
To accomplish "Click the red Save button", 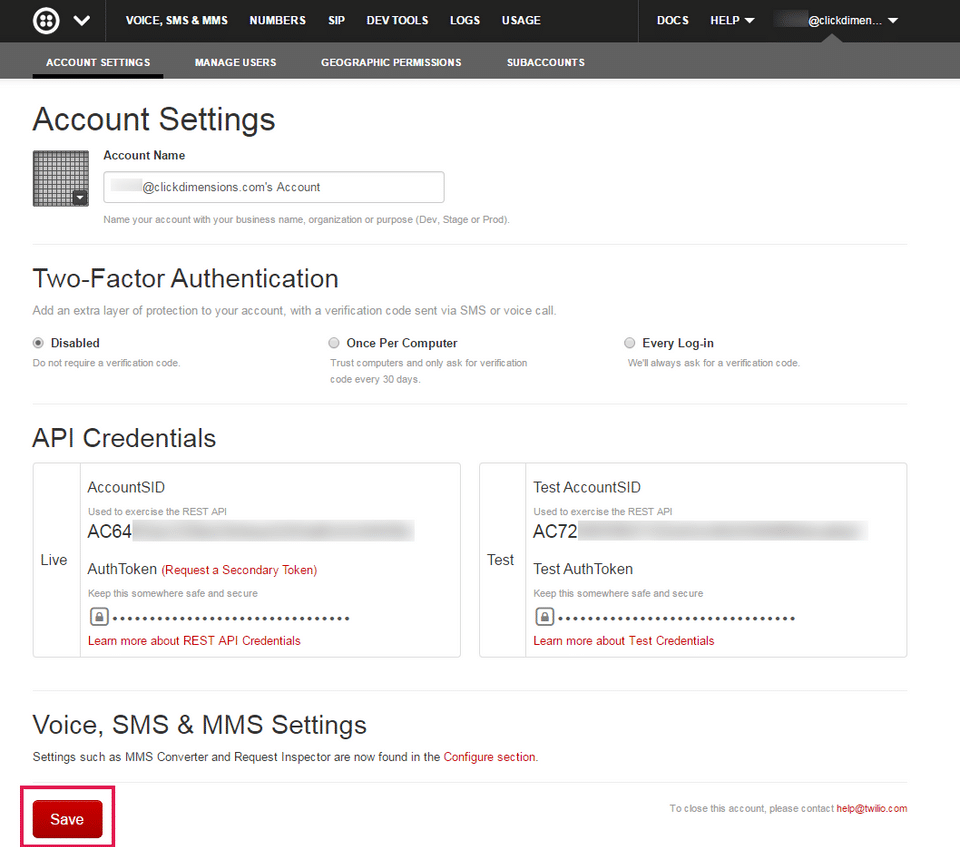I will tap(67, 819).
